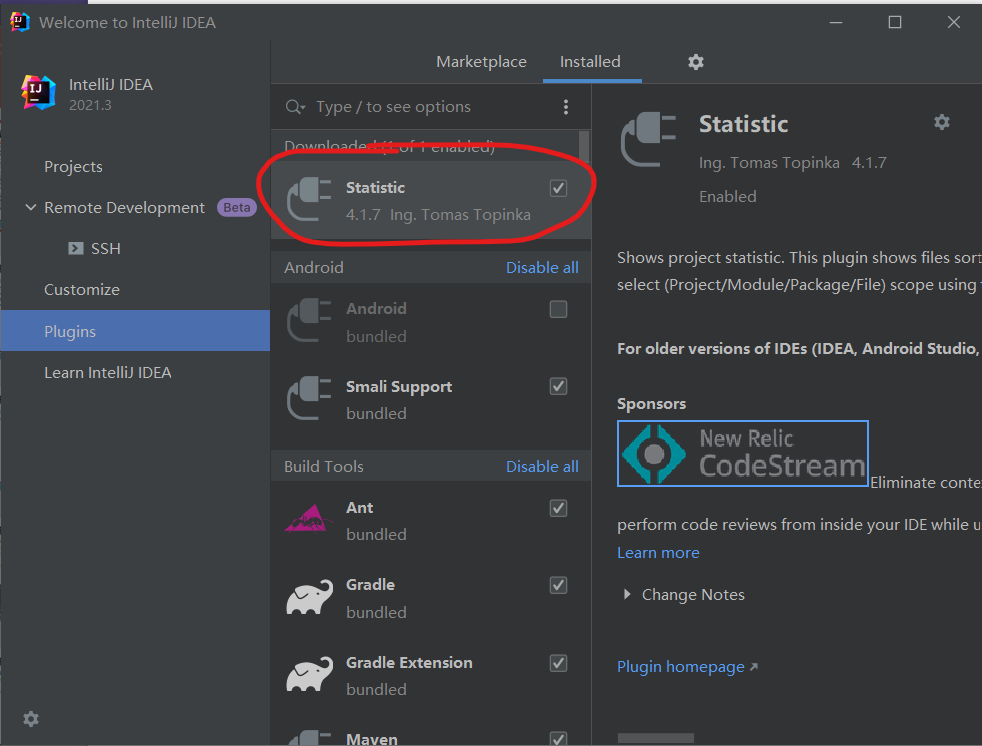
Task: Click the Enabled status text
Action: point(727,197)
